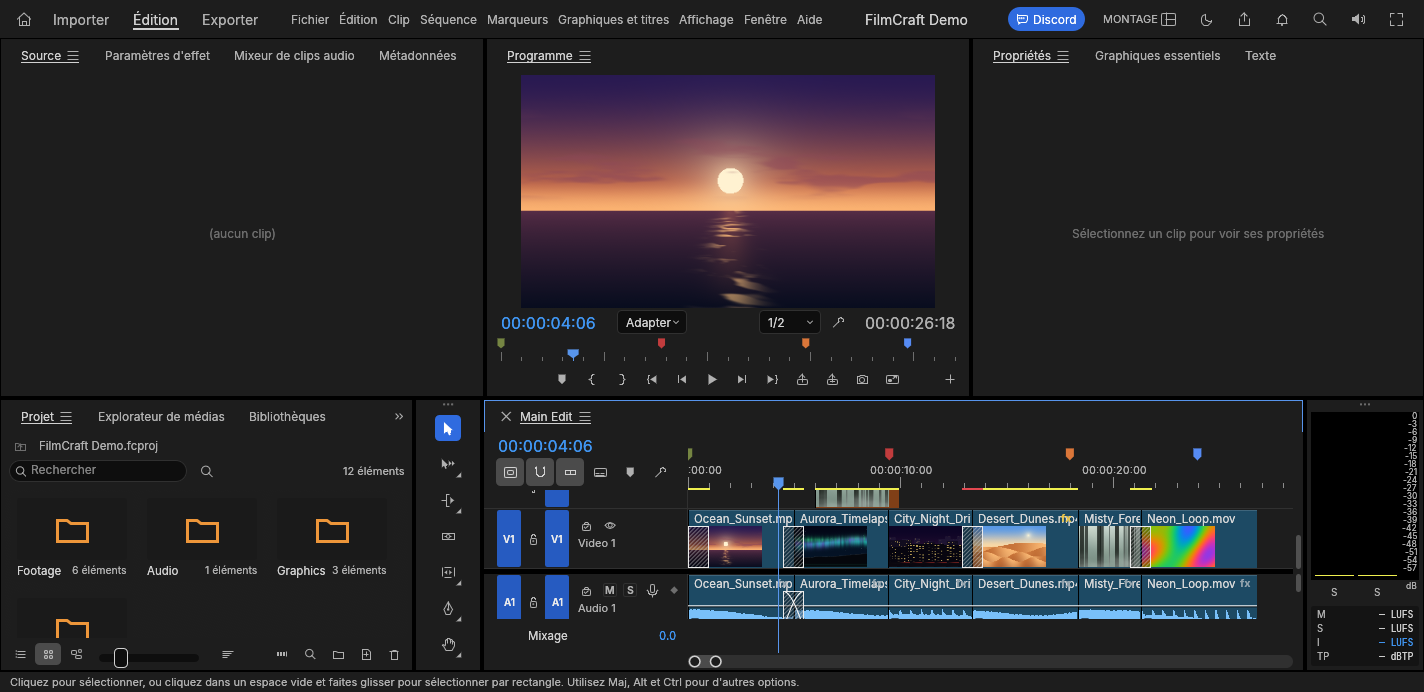This screenshot has height=692, width=1424.
Task: Play the Programme monitor
Action: pos(712,380)
